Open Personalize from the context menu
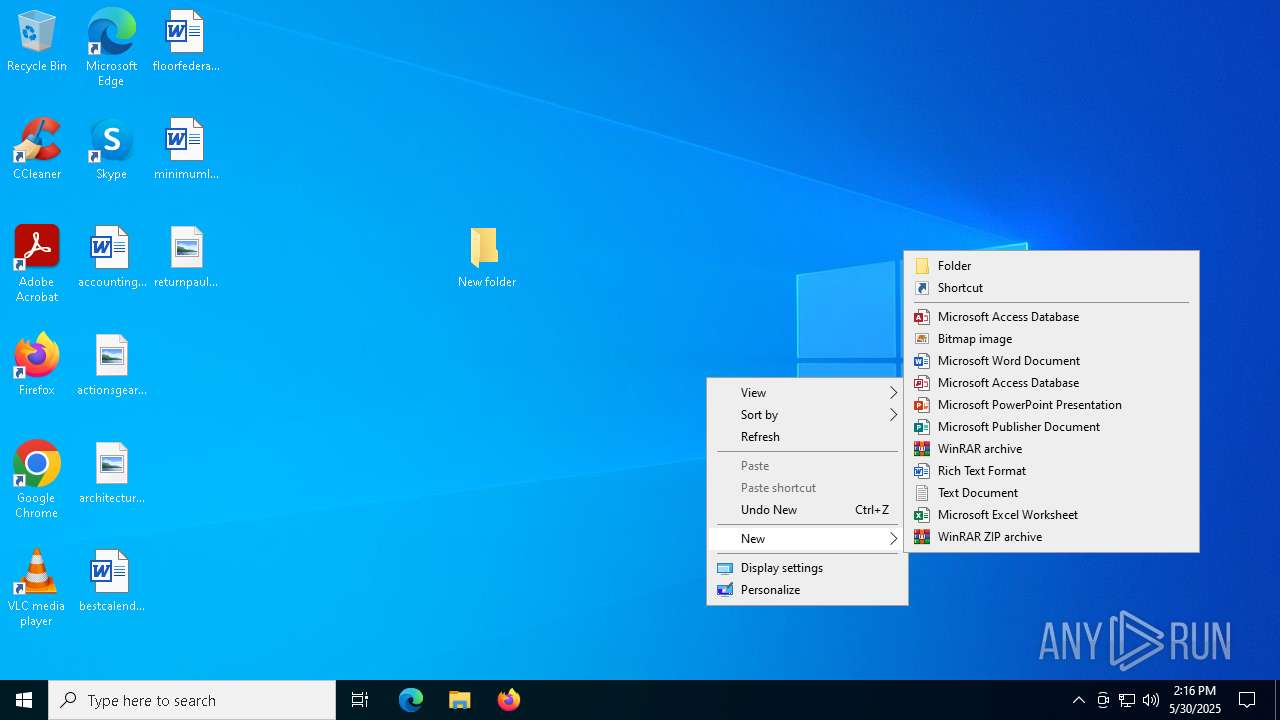1280x720 pixels. (808, 590)
